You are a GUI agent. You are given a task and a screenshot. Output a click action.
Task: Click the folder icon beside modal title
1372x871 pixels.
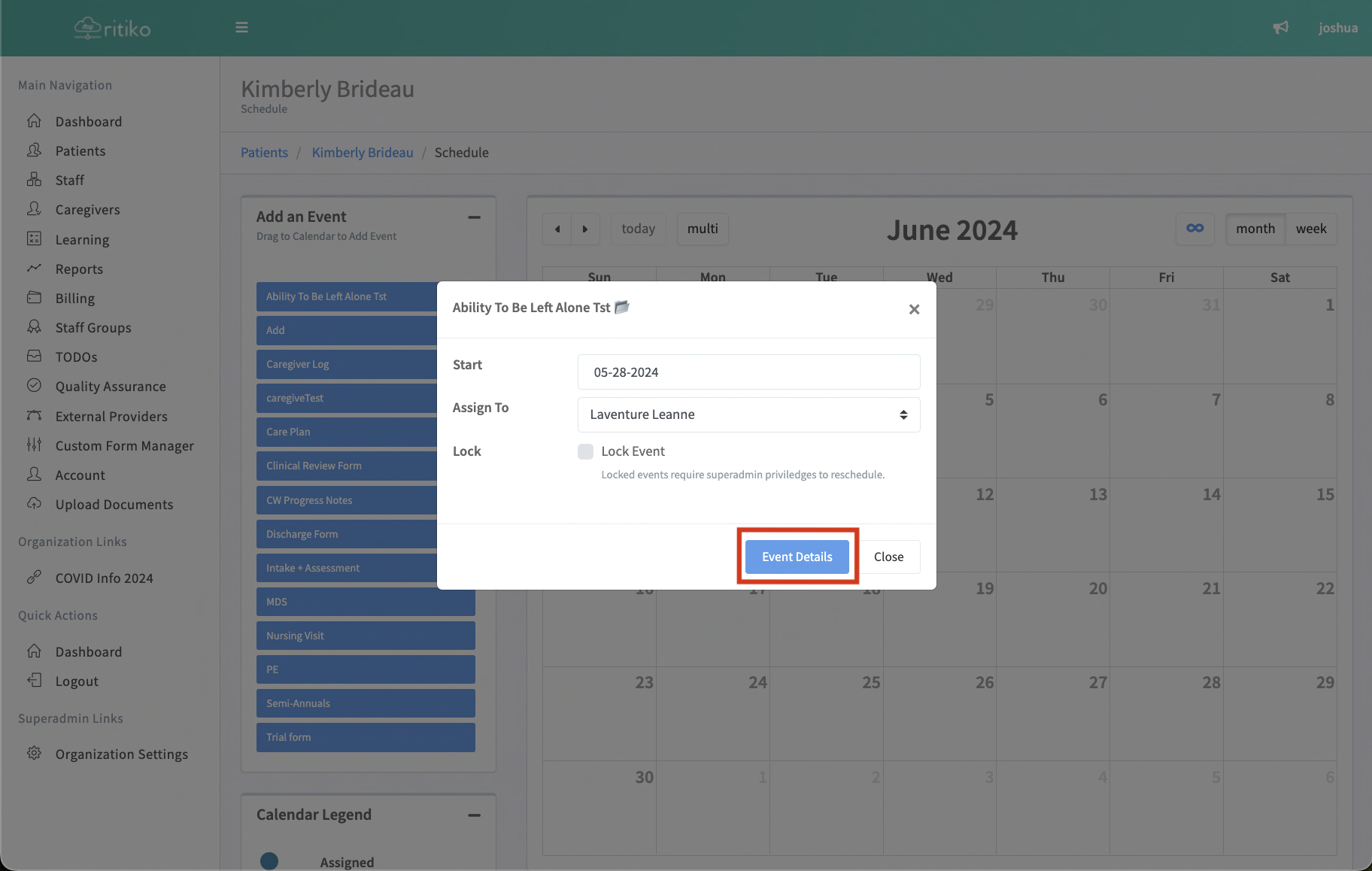pyautogui.click(x=622, y=307)
